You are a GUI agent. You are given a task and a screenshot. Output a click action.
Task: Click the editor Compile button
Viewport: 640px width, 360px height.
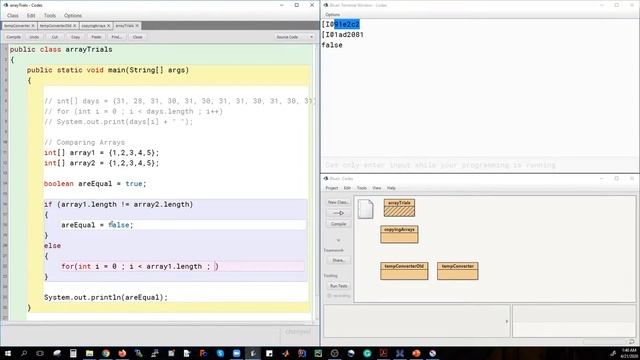[x=13, y=37]
